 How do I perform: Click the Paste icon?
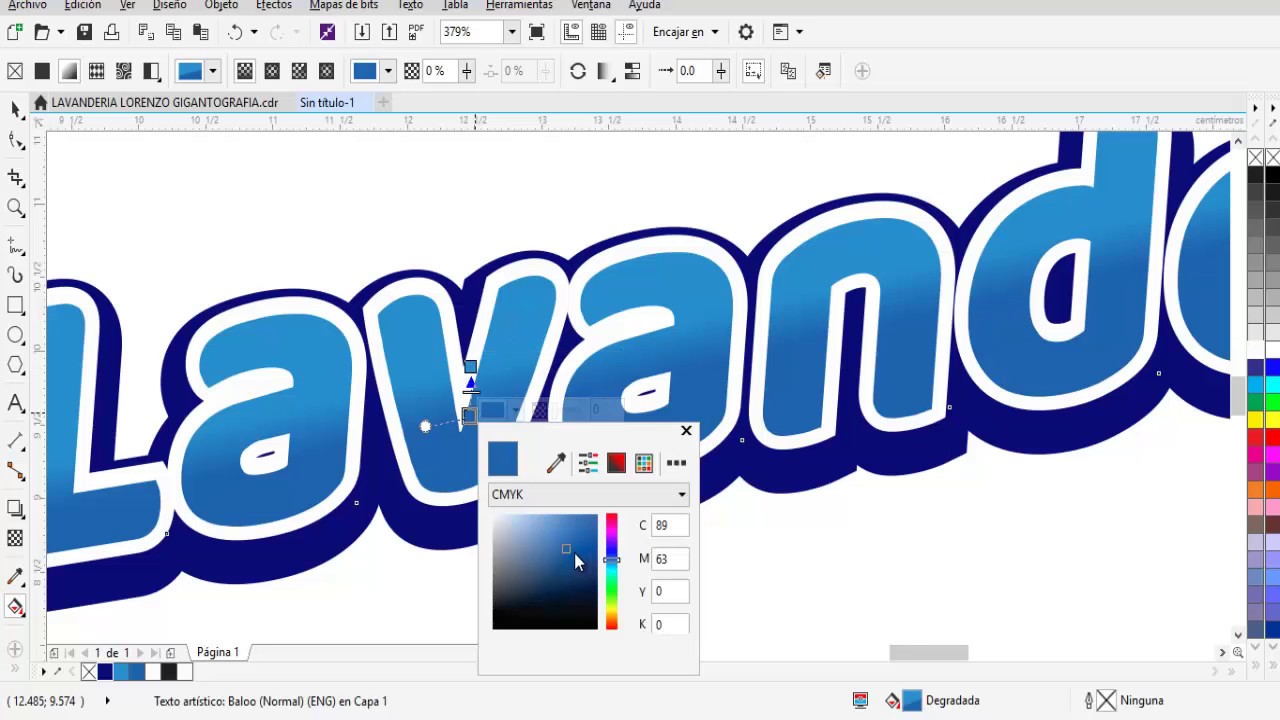coord(201,32)
